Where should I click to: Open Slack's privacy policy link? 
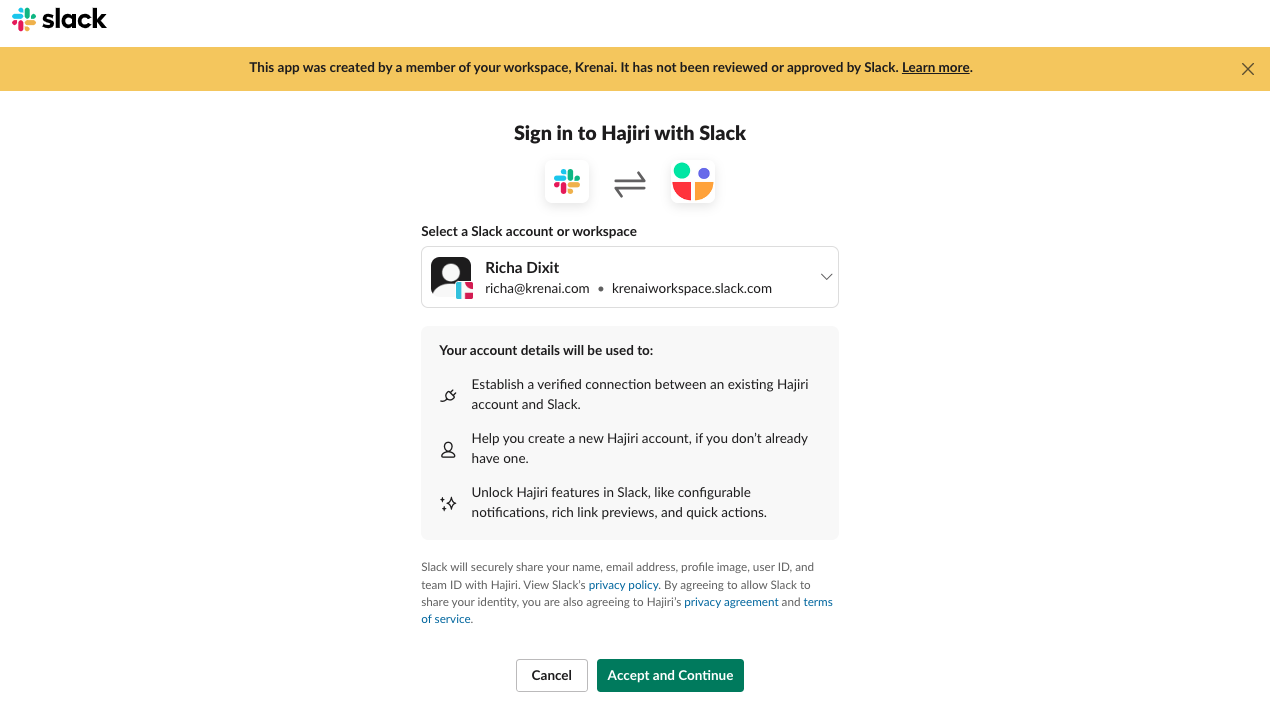point(623,585)
